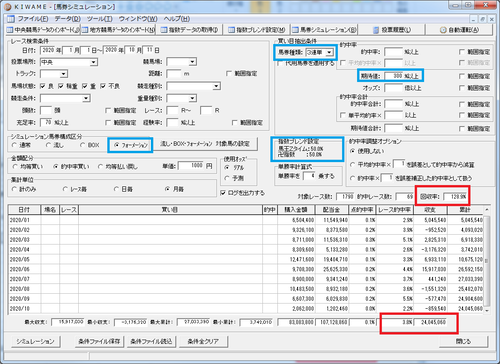The image size is (500, 364).
Task: Open 投票履歴 toolbar item
Action: (392, 30)
